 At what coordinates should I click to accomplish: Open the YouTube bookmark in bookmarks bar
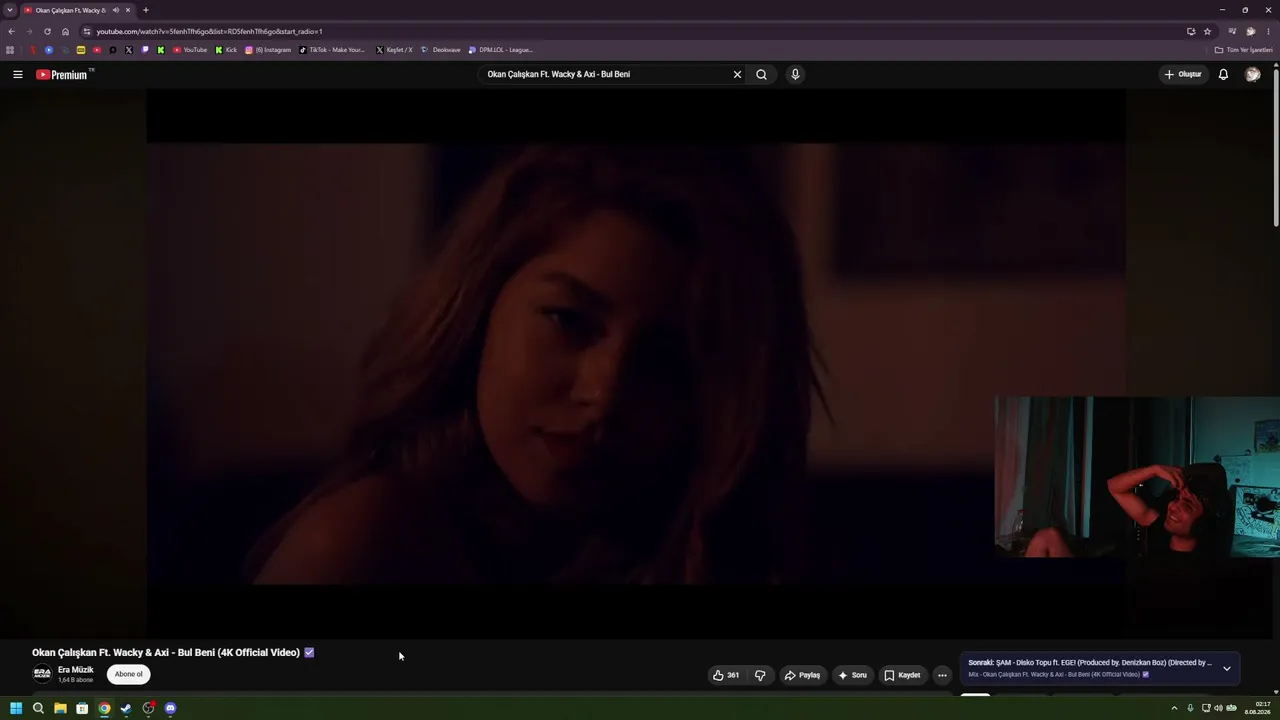[x=190, y=50]
